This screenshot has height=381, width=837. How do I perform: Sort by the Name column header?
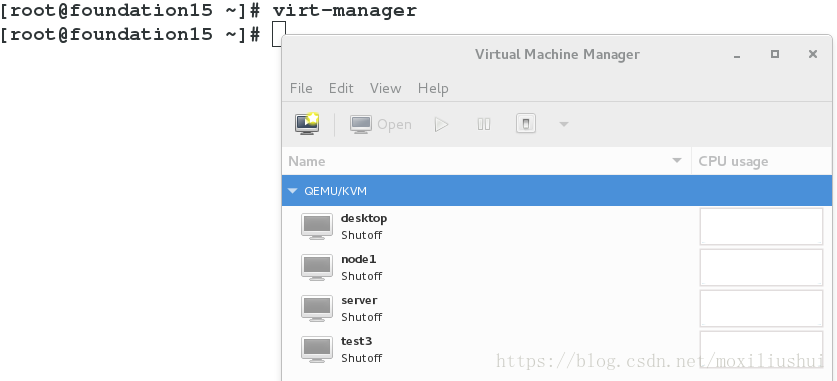(x=486, y=161)
